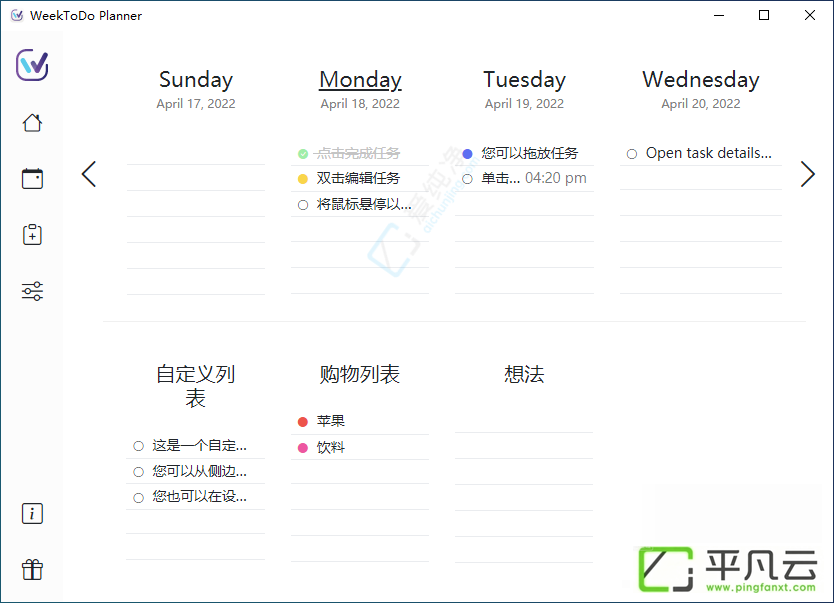The height and width of the screenshot is (603, 834).
Task: Go to the home view icon
Action: click(x=32, y=123)
